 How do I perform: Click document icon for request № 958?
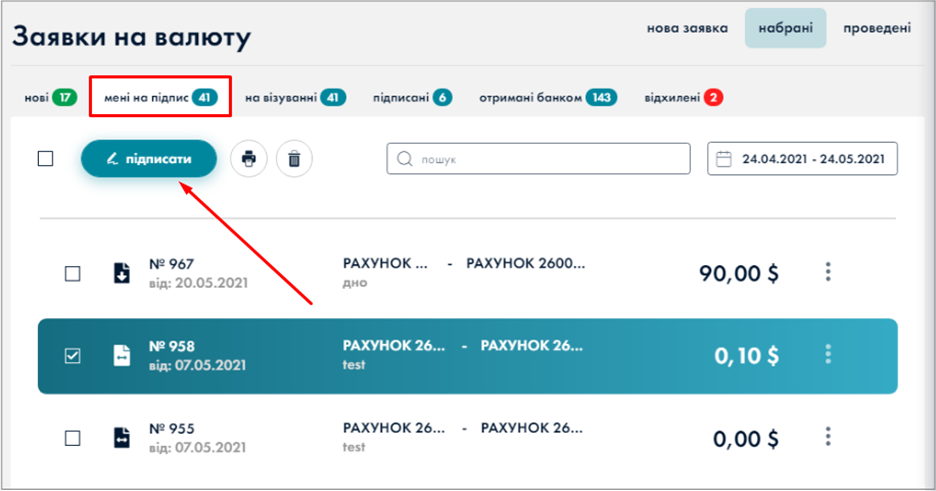point(121,355)
